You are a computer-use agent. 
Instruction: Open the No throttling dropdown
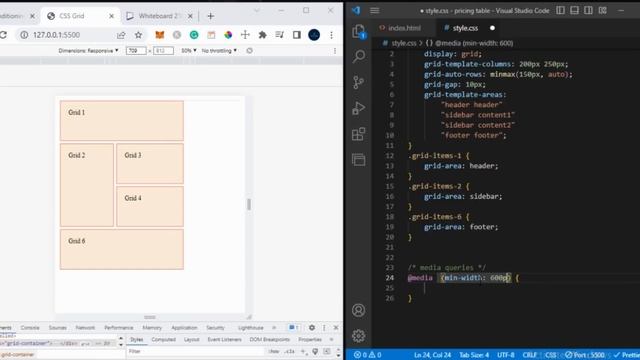(219, 51)
